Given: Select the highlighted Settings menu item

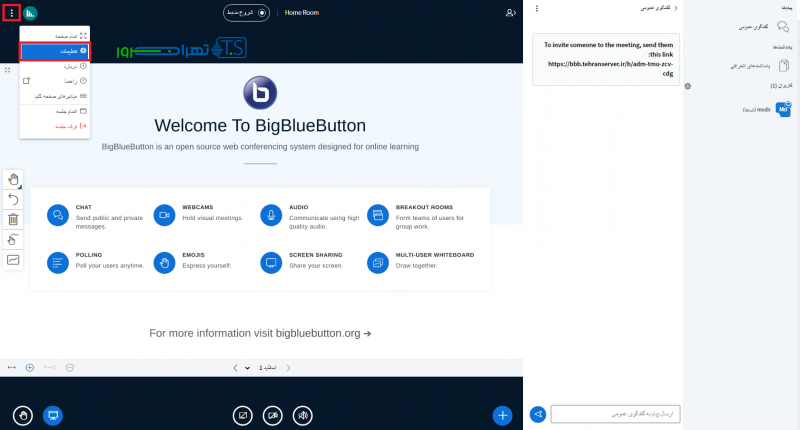Looking at the screenshot, I should (x=55, y=50).
